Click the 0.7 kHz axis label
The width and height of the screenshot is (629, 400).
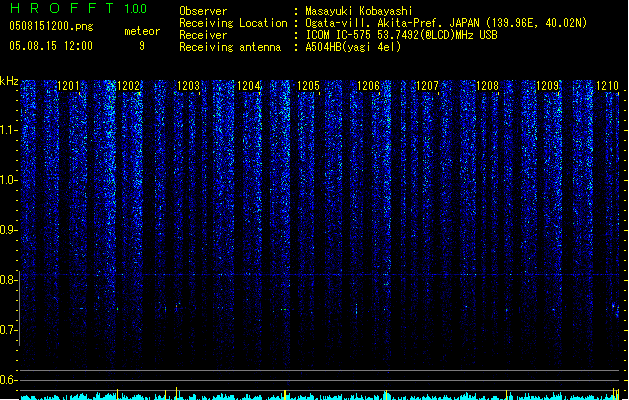pyautogui.click(x=8, y=330)
